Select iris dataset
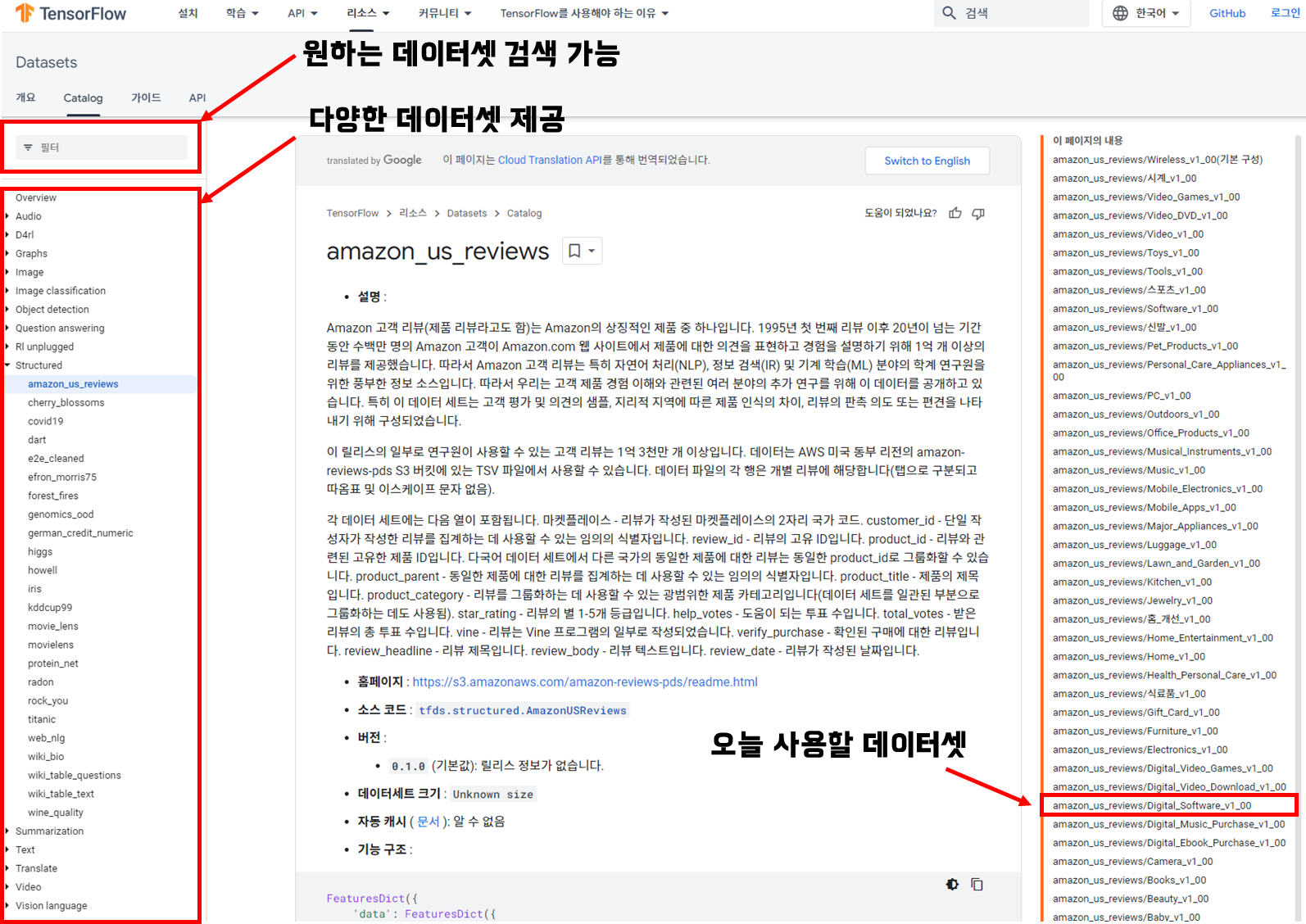Viewport: 1306px width, 924px height. pyautogui.click(x=34, y=589)
